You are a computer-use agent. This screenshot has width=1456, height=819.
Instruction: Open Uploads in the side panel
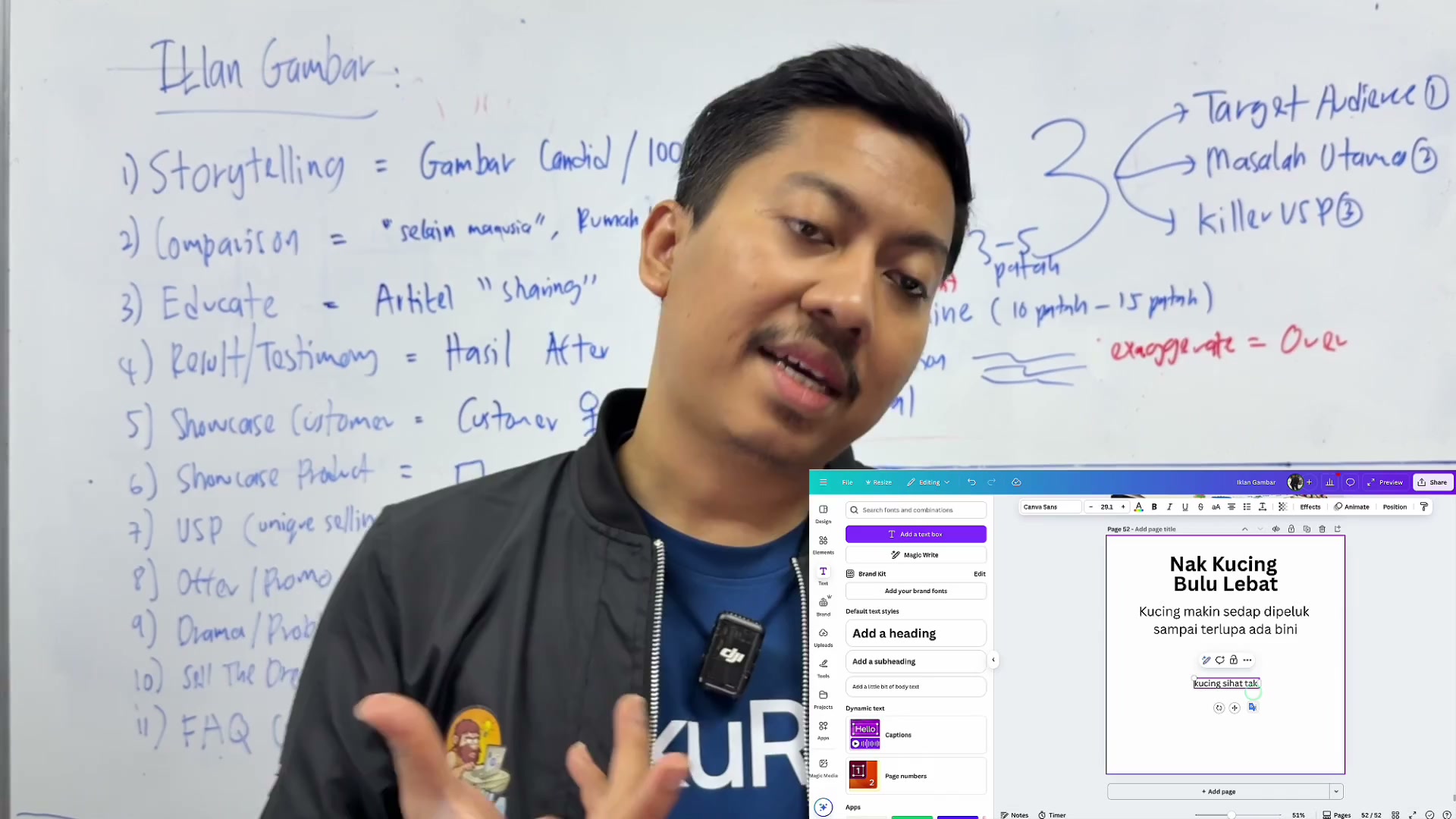click(x=823, y=637)
